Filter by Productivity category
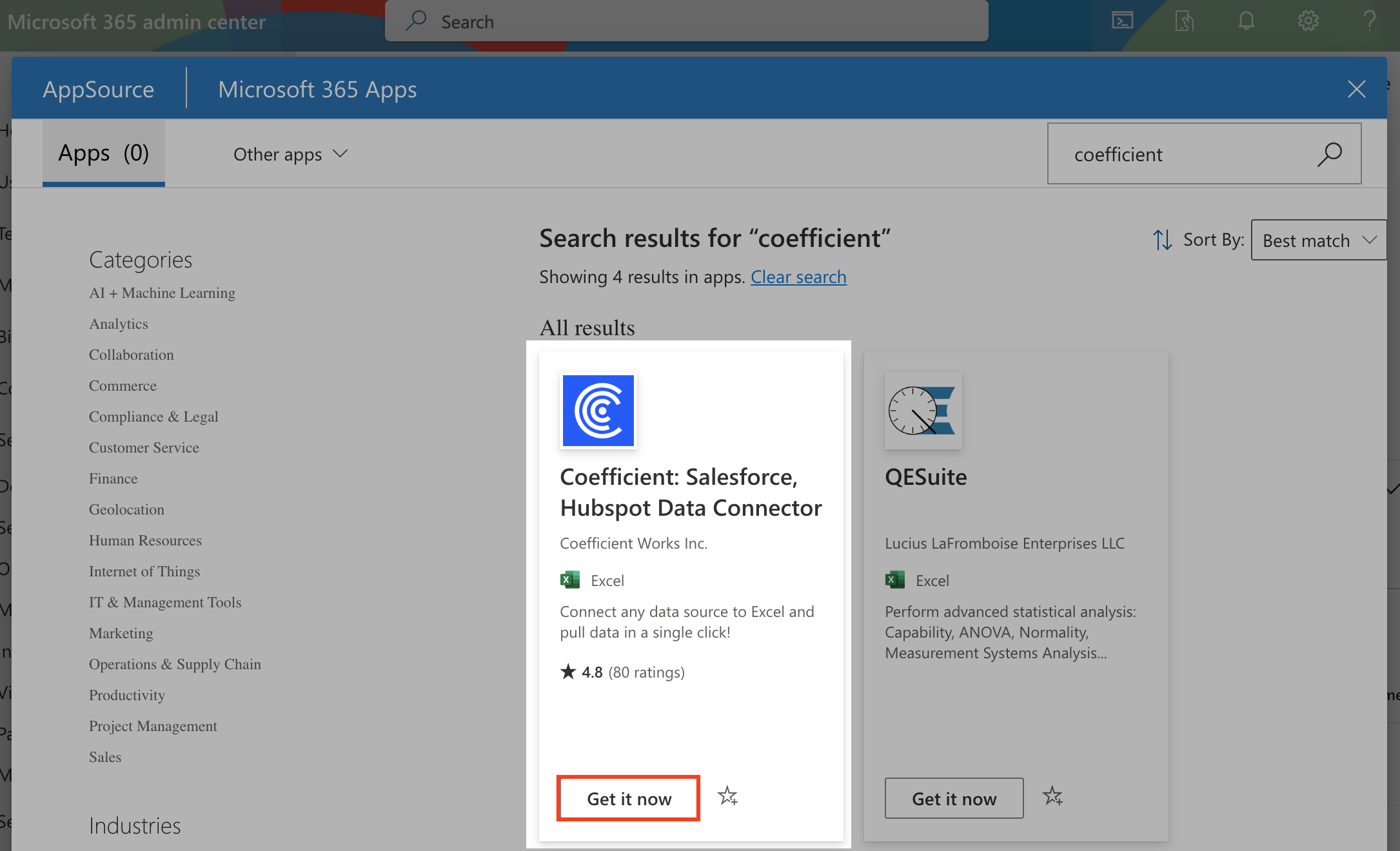The image size is (1400, 851). click(x=127, y=695)
